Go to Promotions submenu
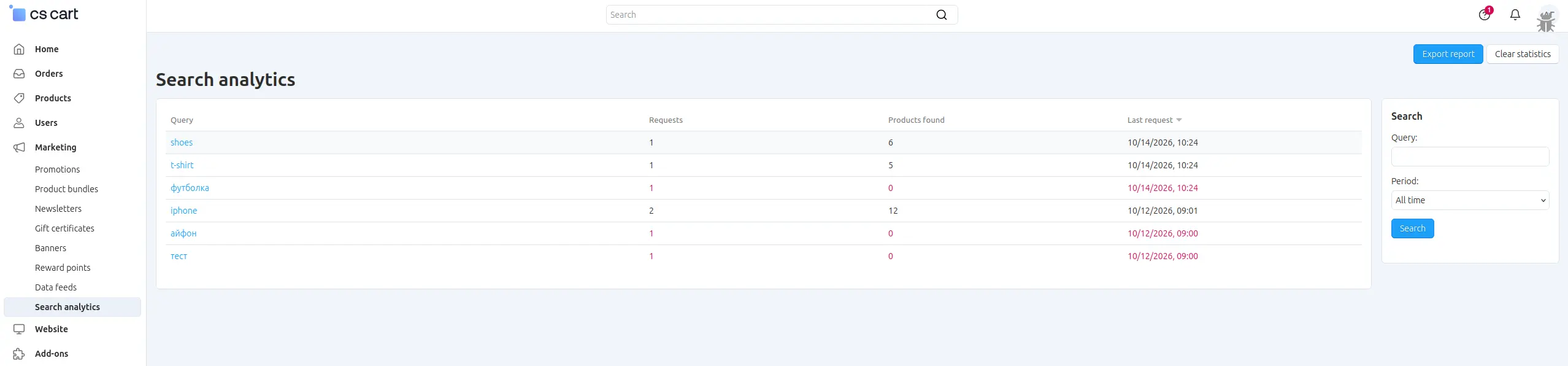 tap(57, 169)
